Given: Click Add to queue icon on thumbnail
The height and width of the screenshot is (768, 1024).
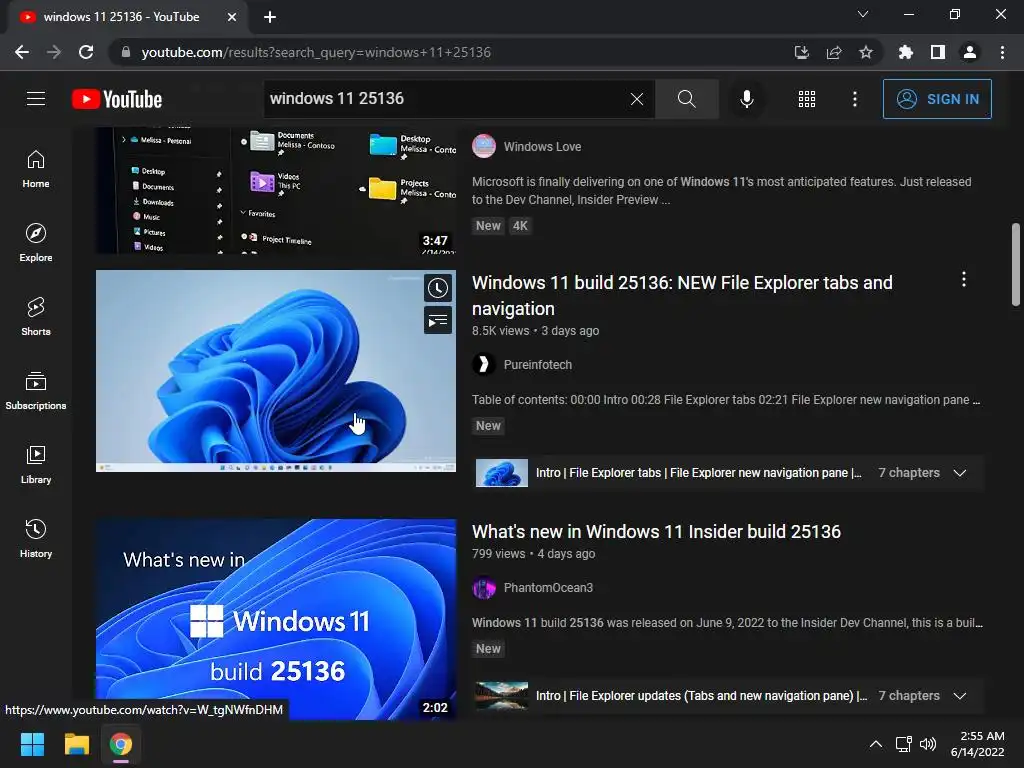Looking at the screenshot, I should click(x=438, y=321).
